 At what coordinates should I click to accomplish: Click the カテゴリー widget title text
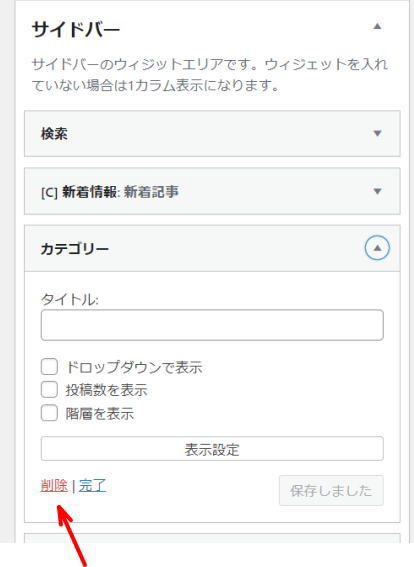coord(74,249)
